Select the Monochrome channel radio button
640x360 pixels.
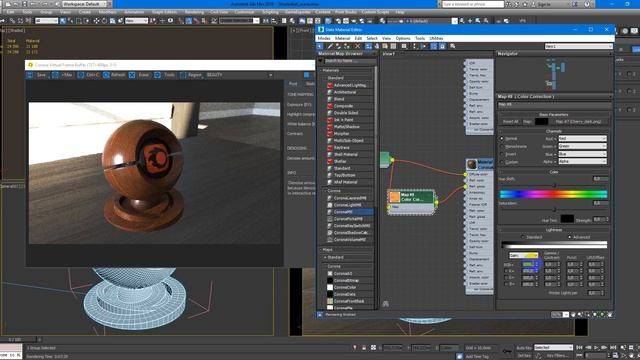click(x=502, y=147)
